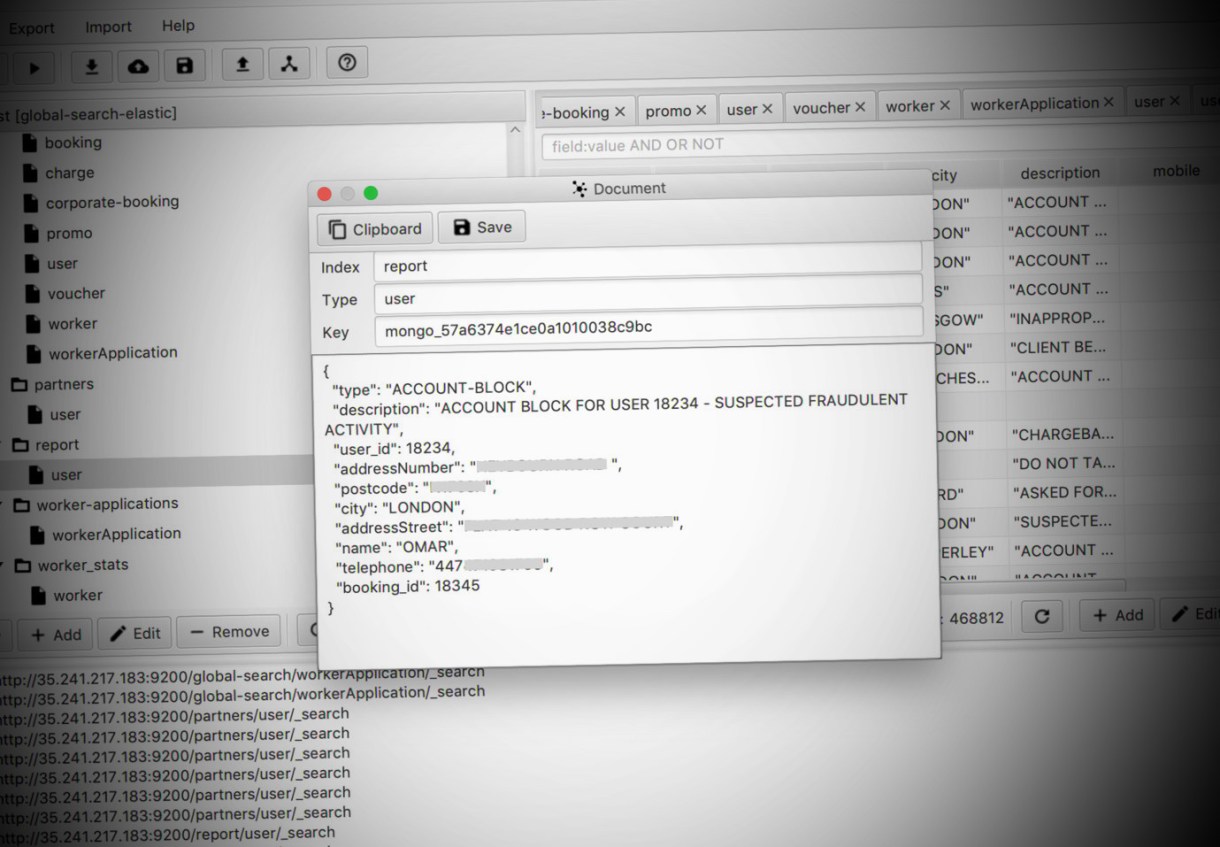Image resolution: width=1220 pixels, height=847 pixels.
Task: Close the voucher tab
Action: point(860,107)
